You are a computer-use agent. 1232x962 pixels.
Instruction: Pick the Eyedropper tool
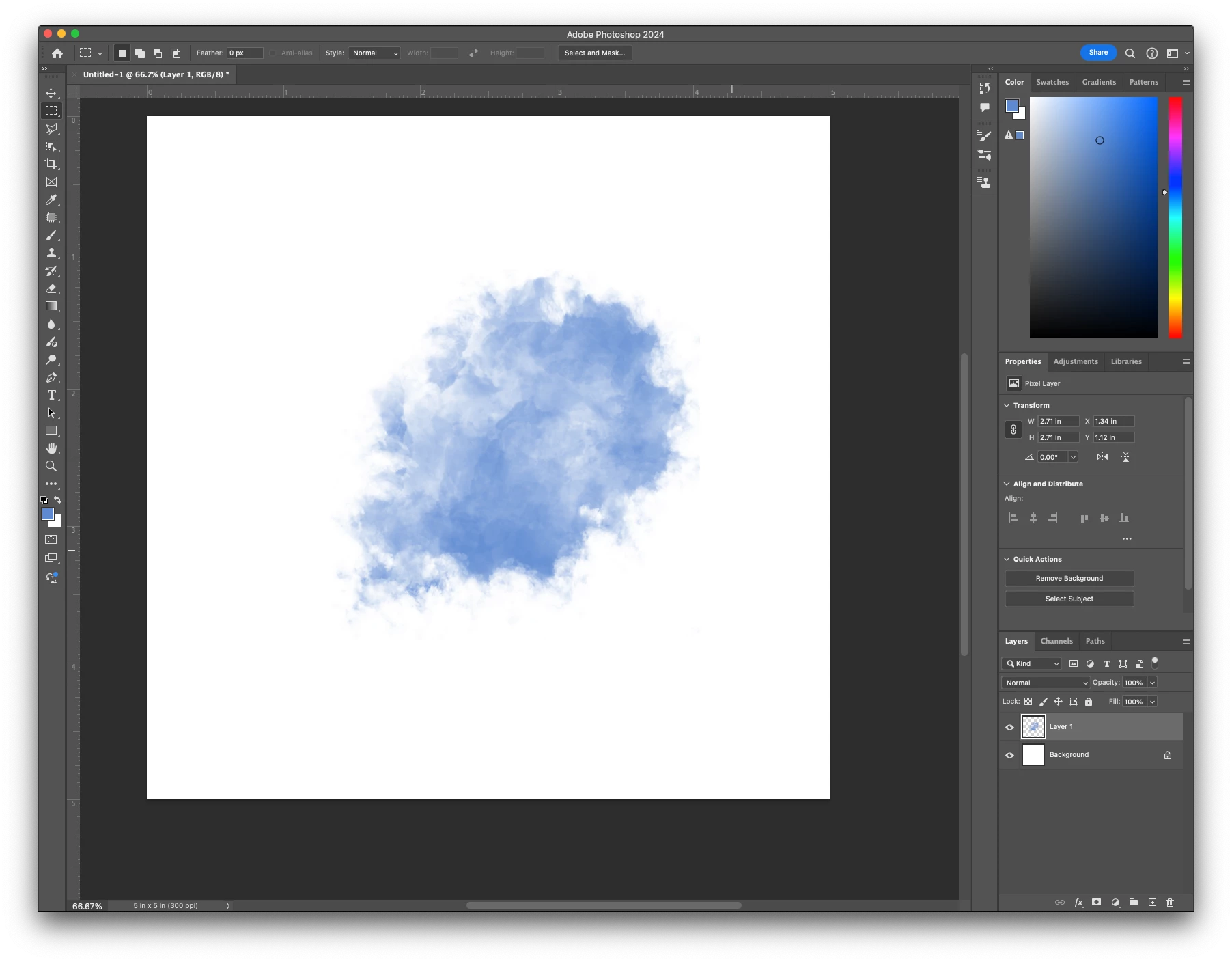coord(51,200)
